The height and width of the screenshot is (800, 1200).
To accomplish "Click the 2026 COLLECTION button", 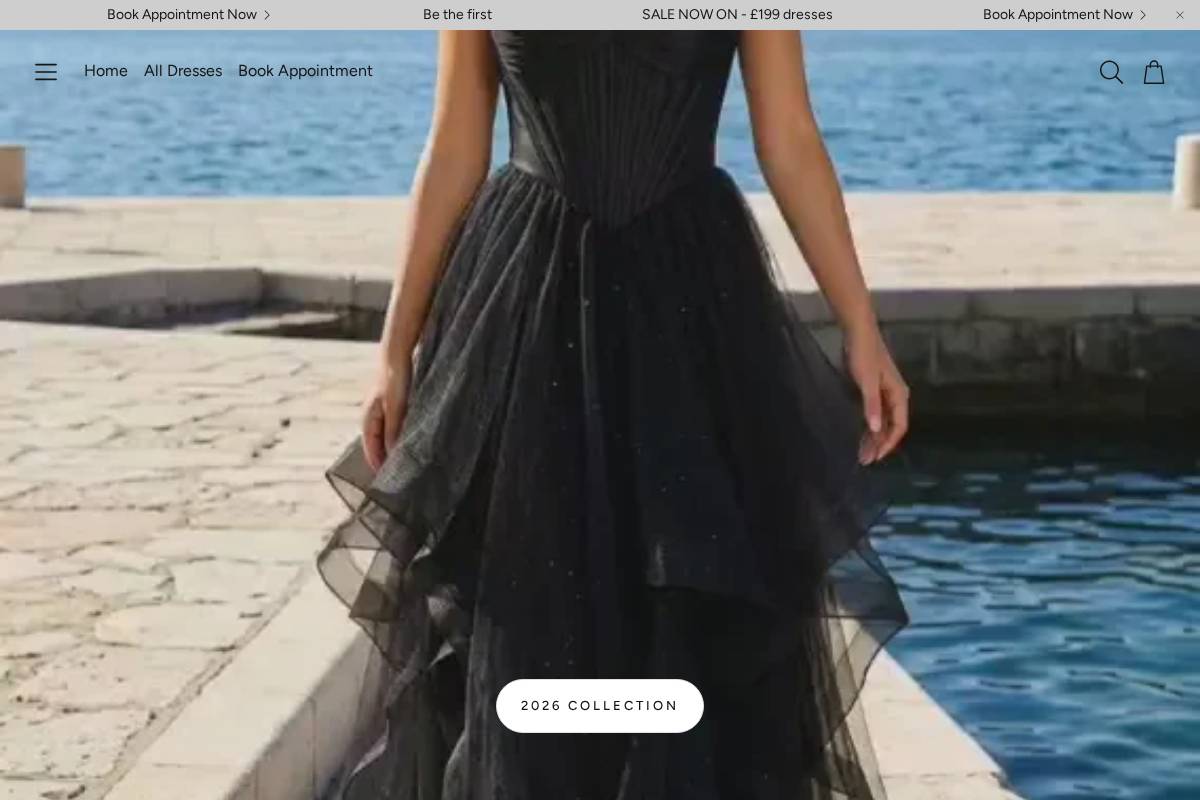I will 600,705.
